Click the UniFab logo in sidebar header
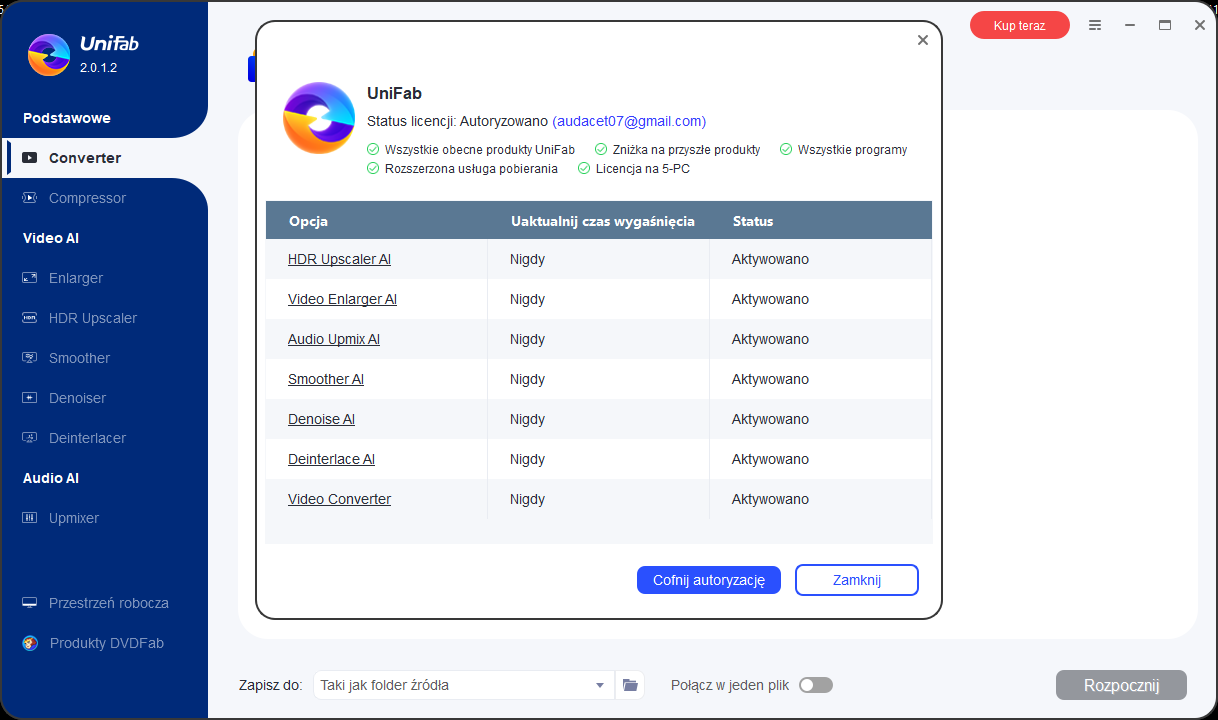The height and width of the screenshot is (720, 1218). [x=48, y=55]
